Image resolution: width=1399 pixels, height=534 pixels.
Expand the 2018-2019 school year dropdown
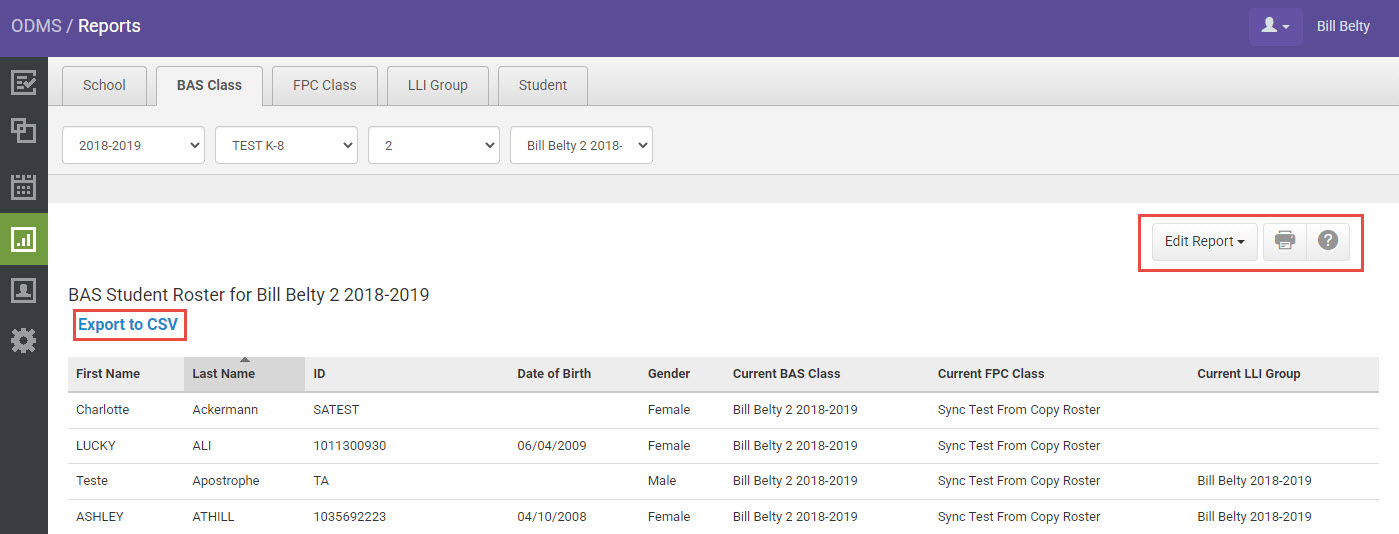(x=133, y=145)
